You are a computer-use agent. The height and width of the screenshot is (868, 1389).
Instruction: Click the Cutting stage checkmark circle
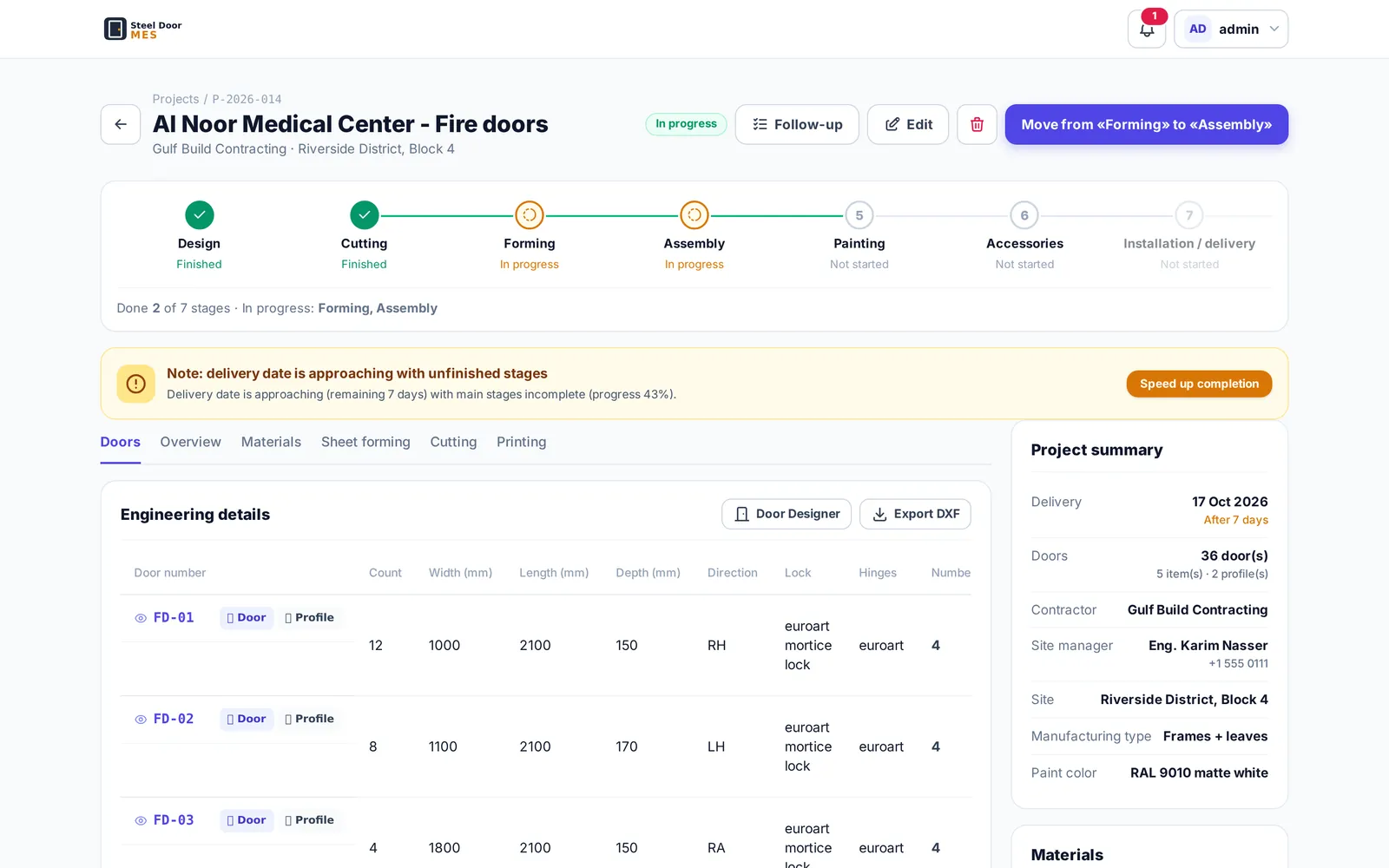point(364,214)
